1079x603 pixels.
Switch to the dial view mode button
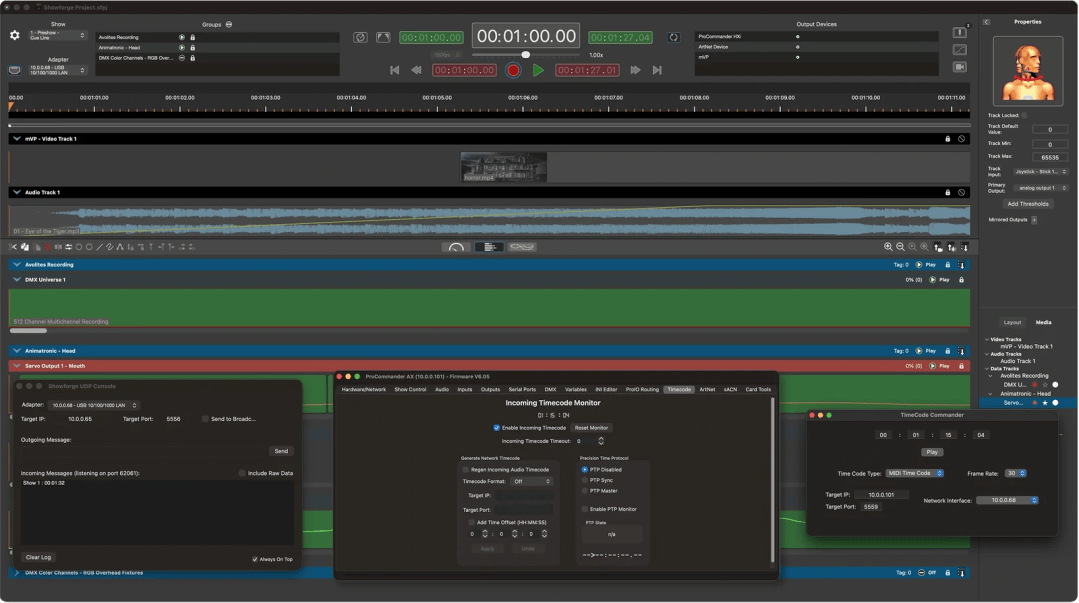pyautogui.click(x=456, y=247)
